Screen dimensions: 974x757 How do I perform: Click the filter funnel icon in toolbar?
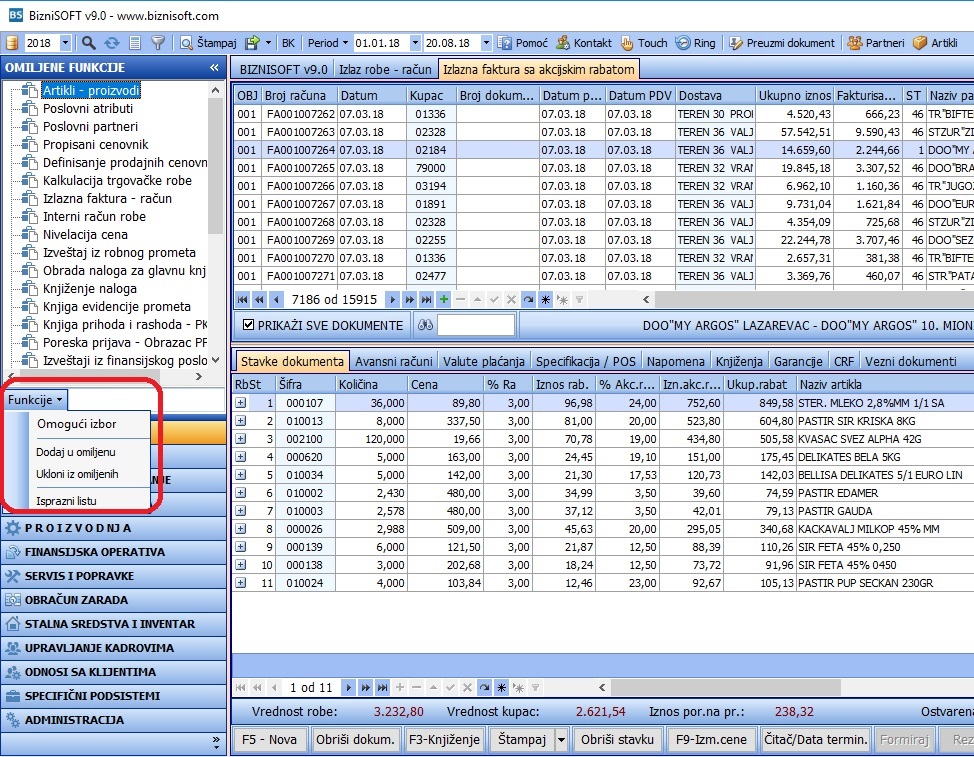(x=158, y=43)
